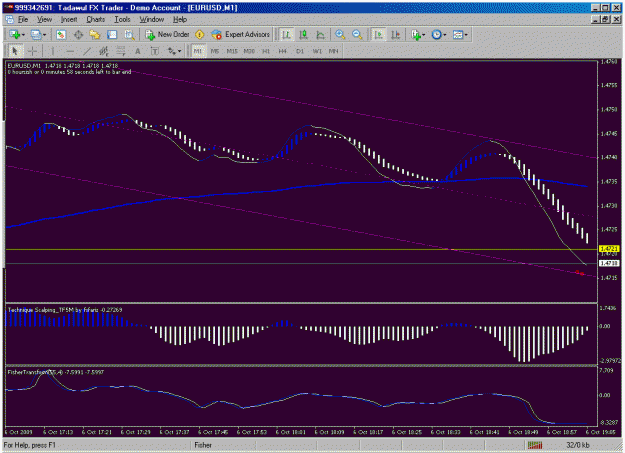Select the arrow Cursor tool

(15, 51)
